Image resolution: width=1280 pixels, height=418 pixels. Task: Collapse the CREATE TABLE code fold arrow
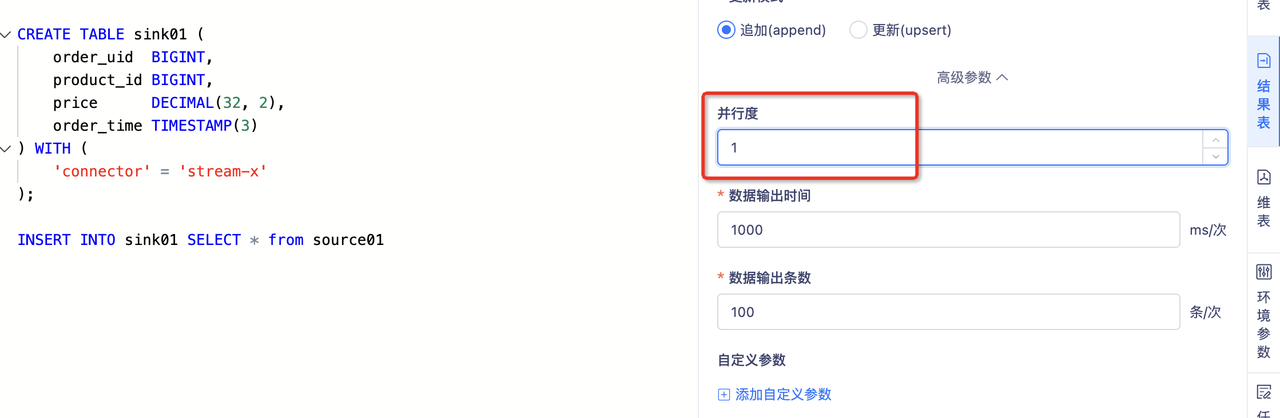(x=6, y=35)
